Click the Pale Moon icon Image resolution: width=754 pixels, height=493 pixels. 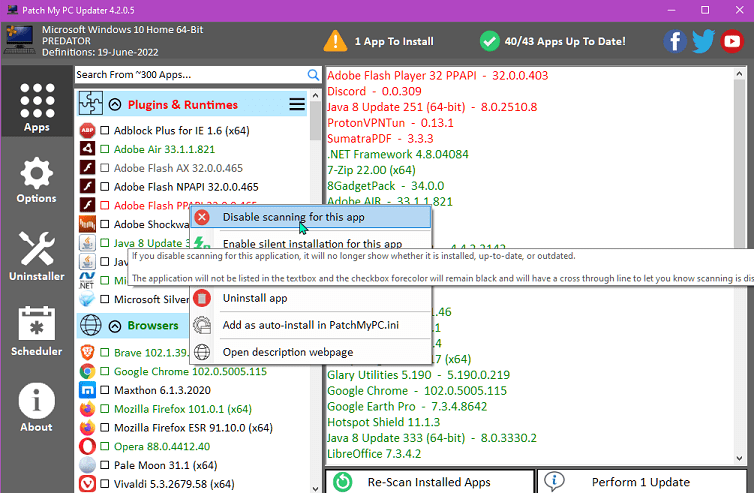[x=87, y=465]
